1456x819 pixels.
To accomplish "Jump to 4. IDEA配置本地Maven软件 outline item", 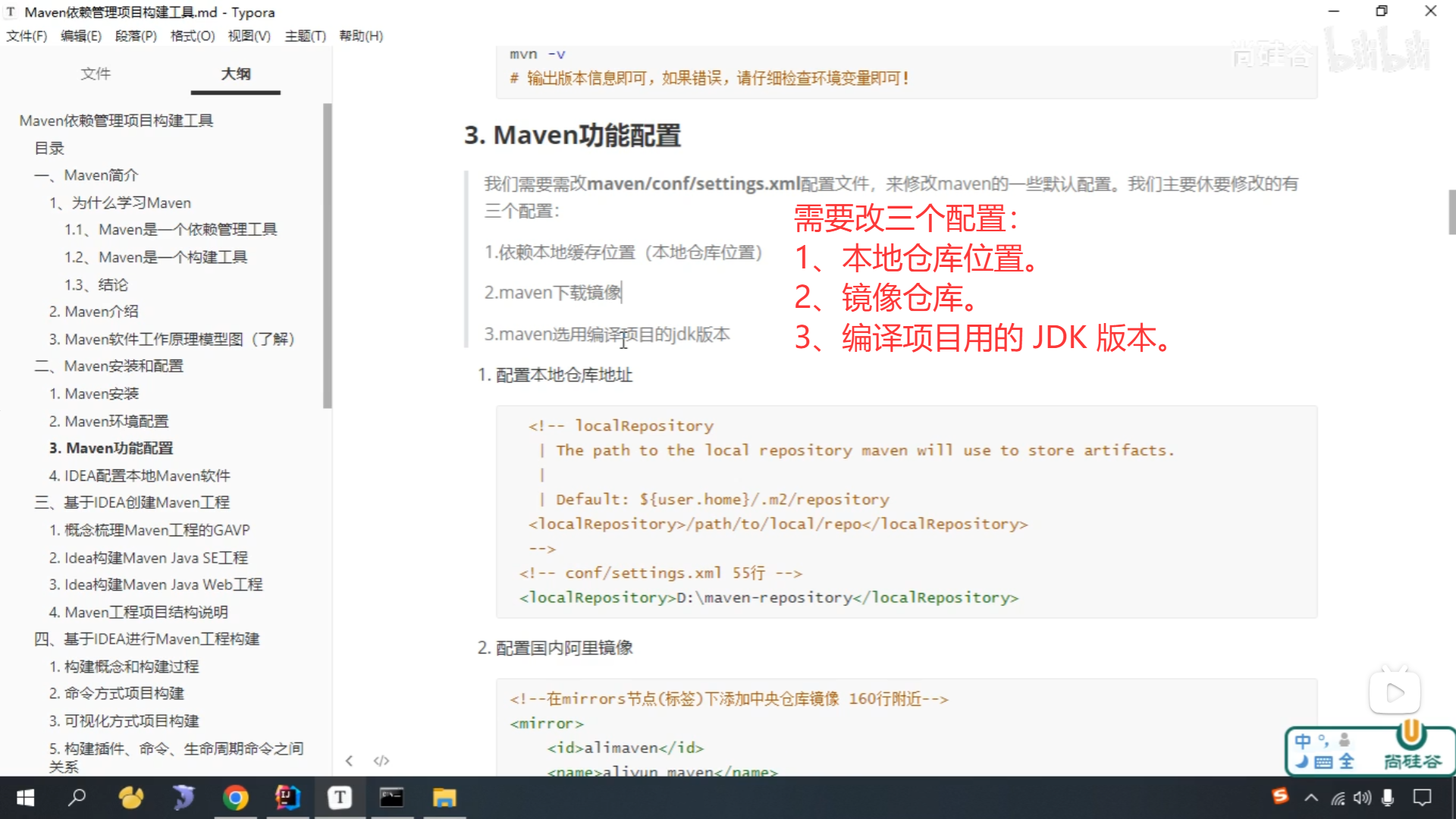I will pos(140,475).
